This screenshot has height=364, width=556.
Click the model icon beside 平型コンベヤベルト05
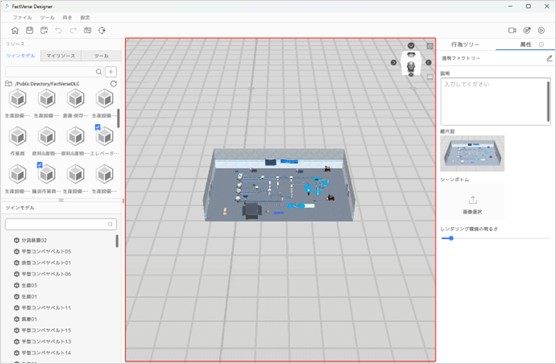pos(16,252)
